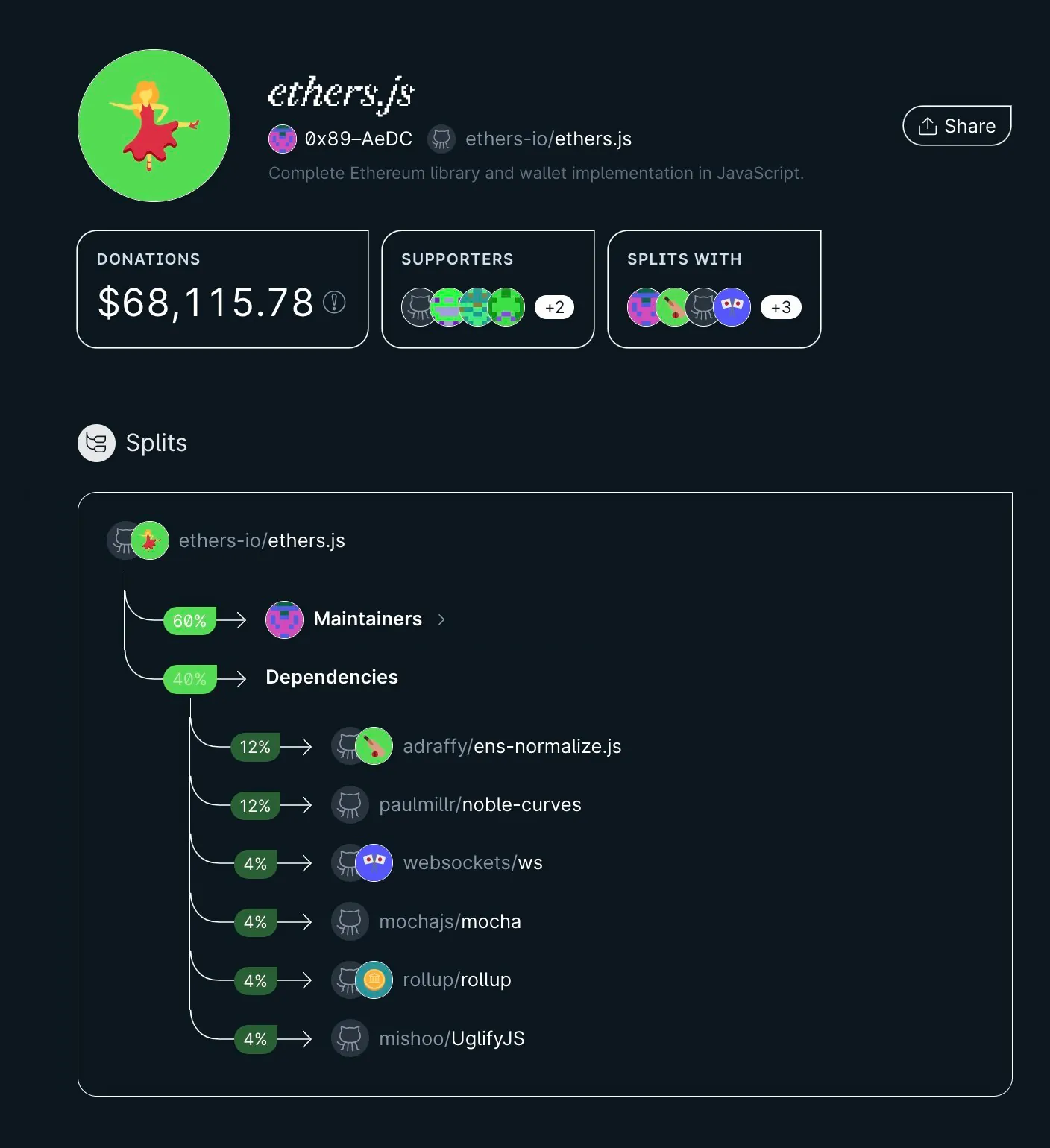Click the websockets/ws blue avatar icon
The image size is (1050, 1148).
(x=374, y=862)
